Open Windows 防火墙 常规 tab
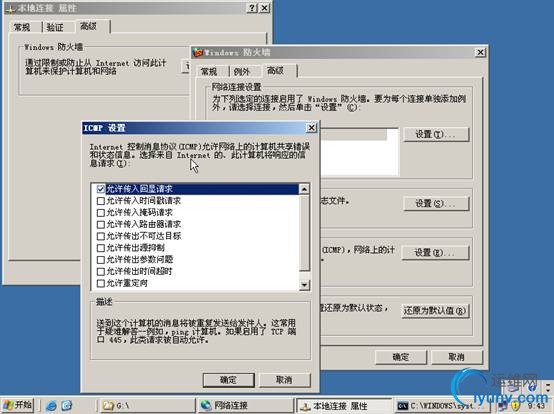This screenshot has height=414, width=554. pos(210,72)
